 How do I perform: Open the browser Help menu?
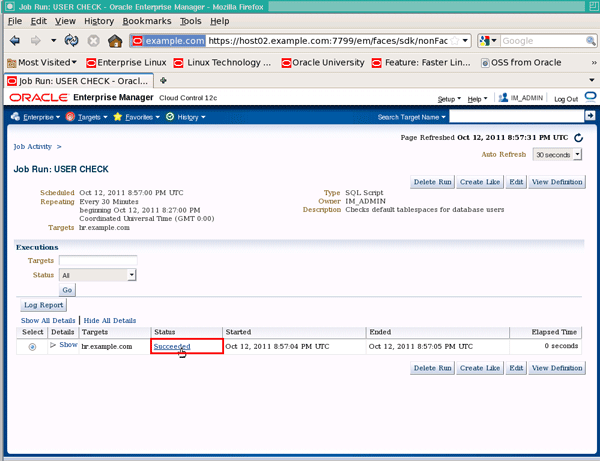[x=220, y=21]
